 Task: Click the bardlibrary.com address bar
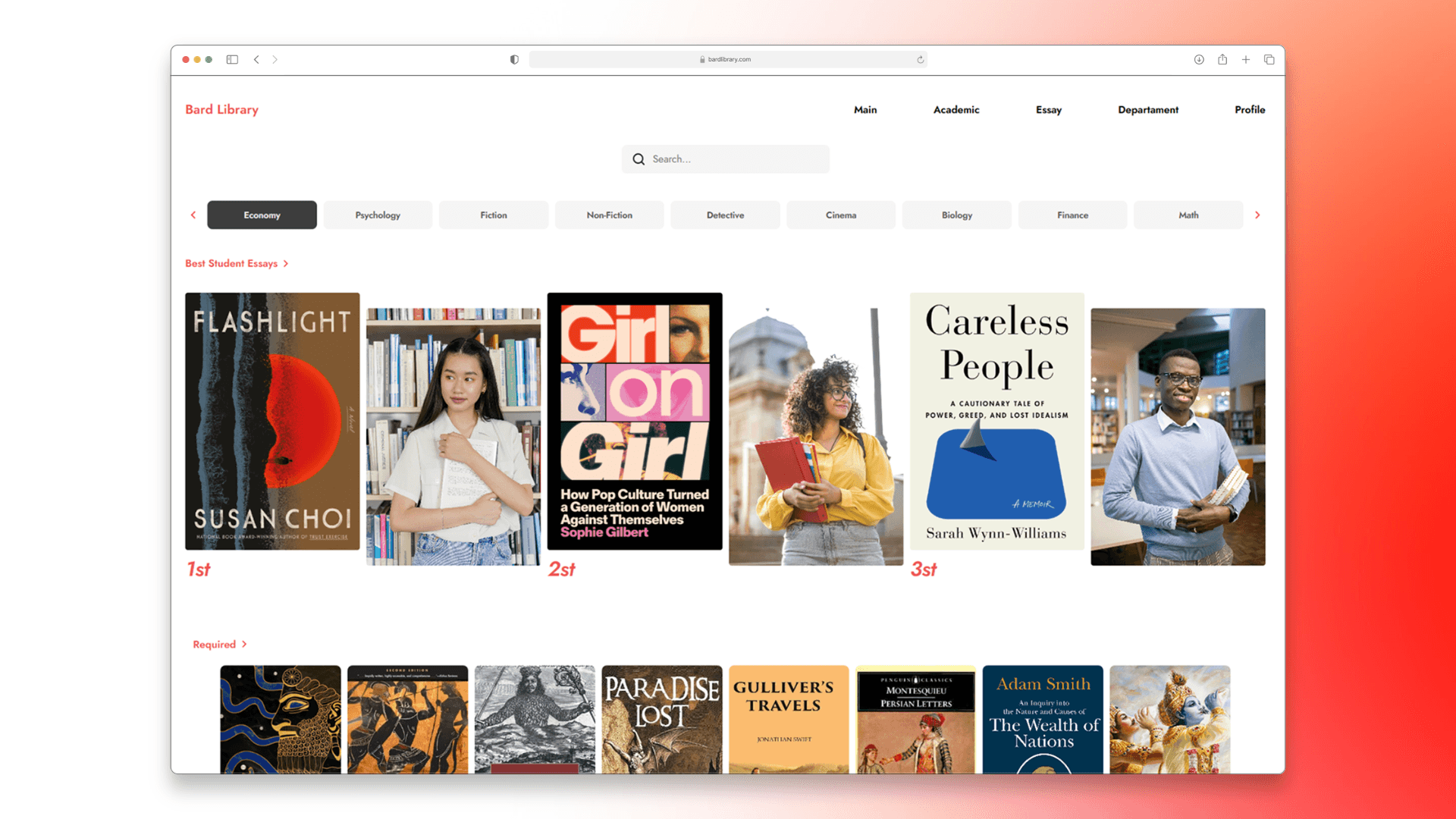[728, 59]
